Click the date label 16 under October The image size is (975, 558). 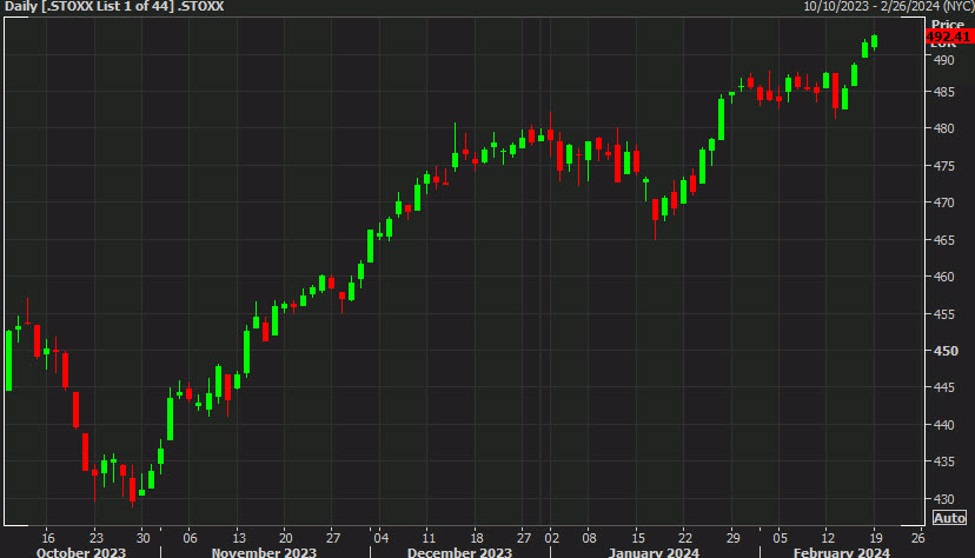pyautogui.click(x=48, y=538)
